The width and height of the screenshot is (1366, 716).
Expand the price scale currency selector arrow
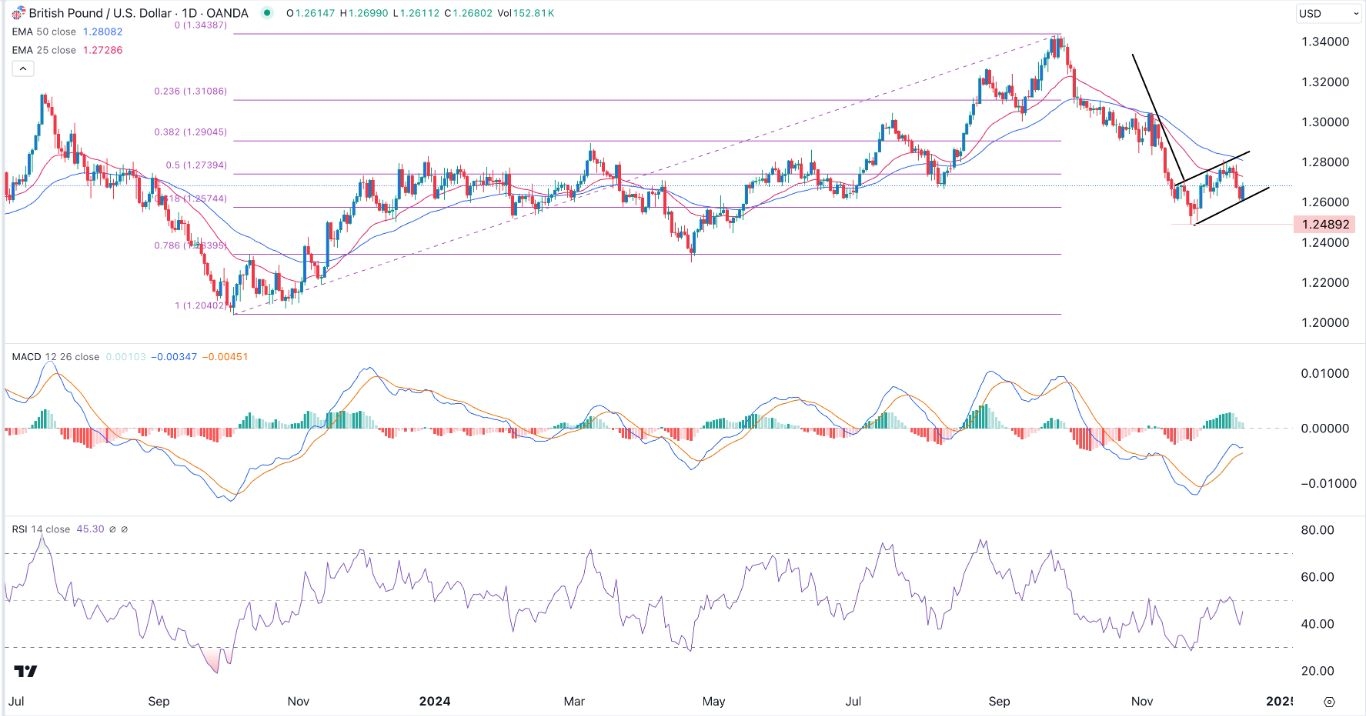point(1356,13)
